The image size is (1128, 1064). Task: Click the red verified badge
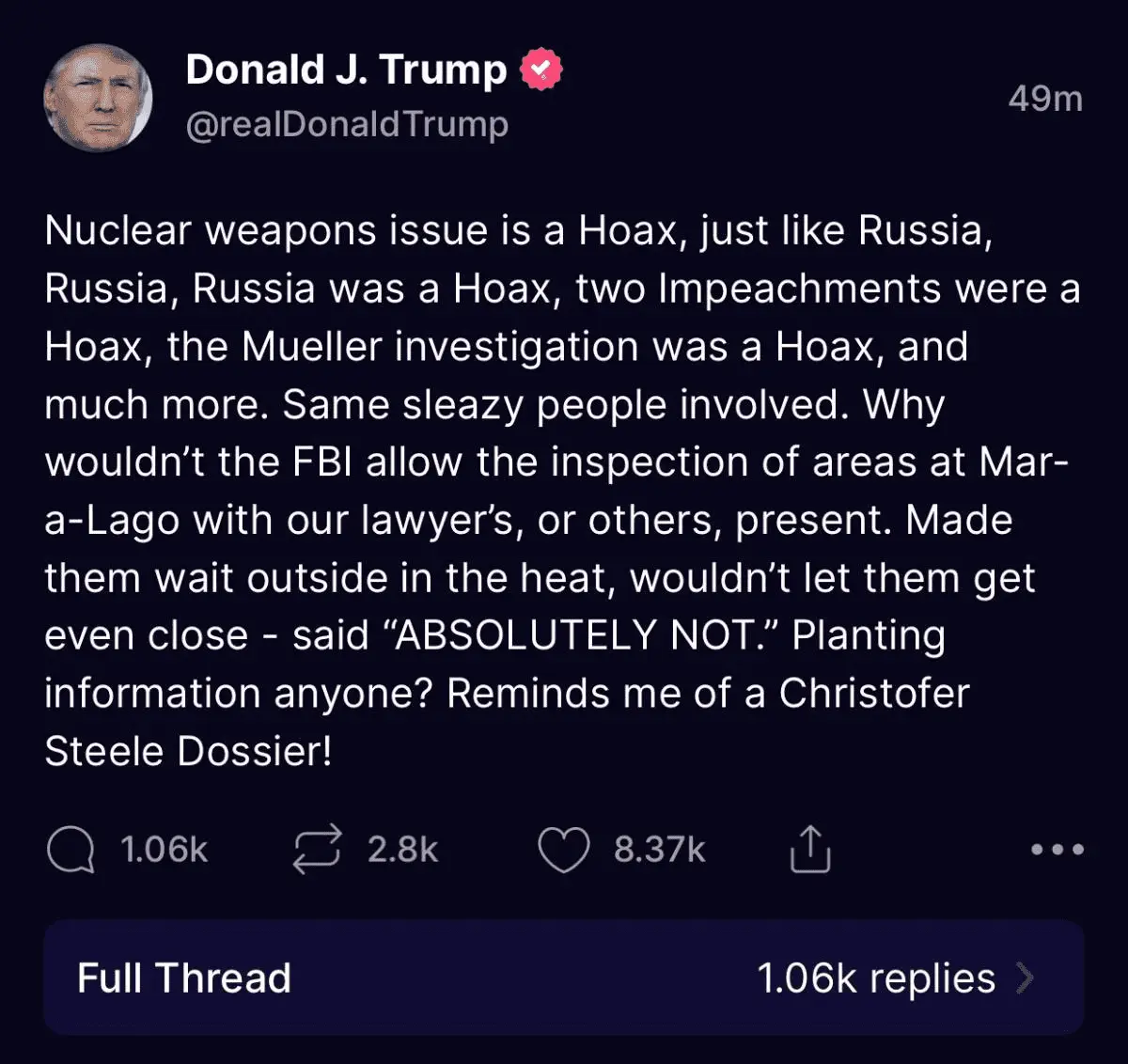pos(540,70)
